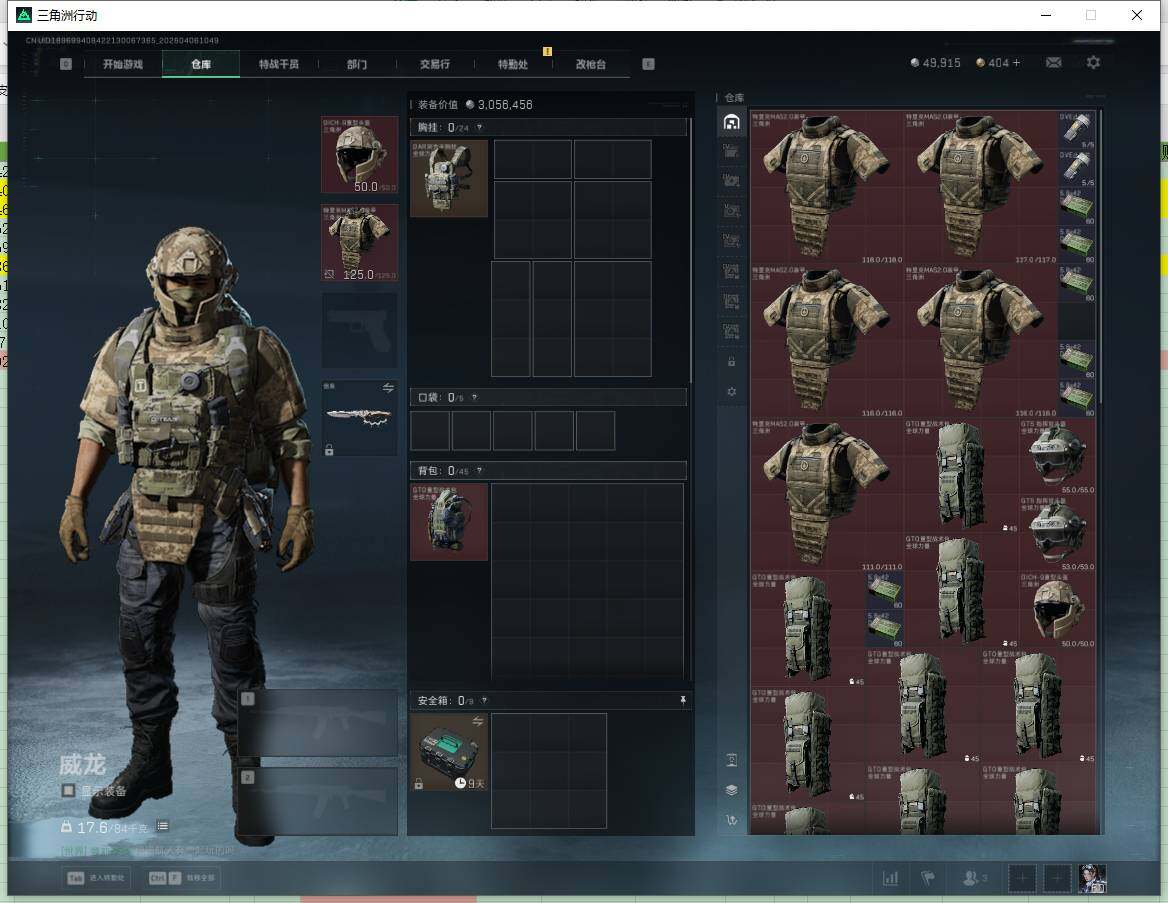1168x903 pixels.
Task: Select the knife melee slot
Action: point(360,418)
